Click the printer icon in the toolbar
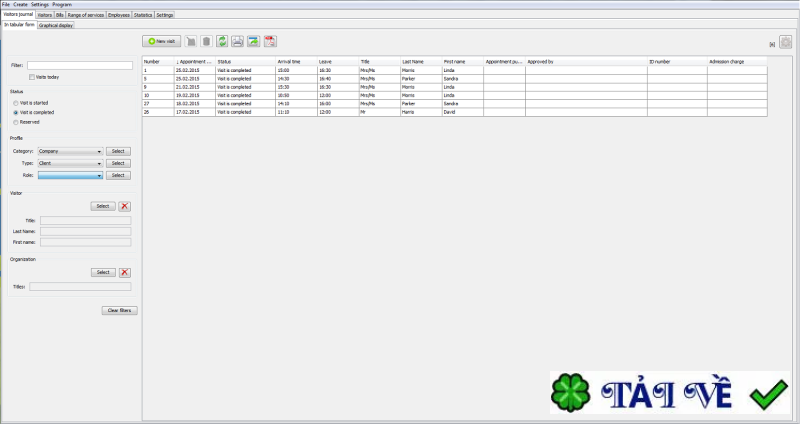This screenshot has height=424, width=800. click(237, 41)
